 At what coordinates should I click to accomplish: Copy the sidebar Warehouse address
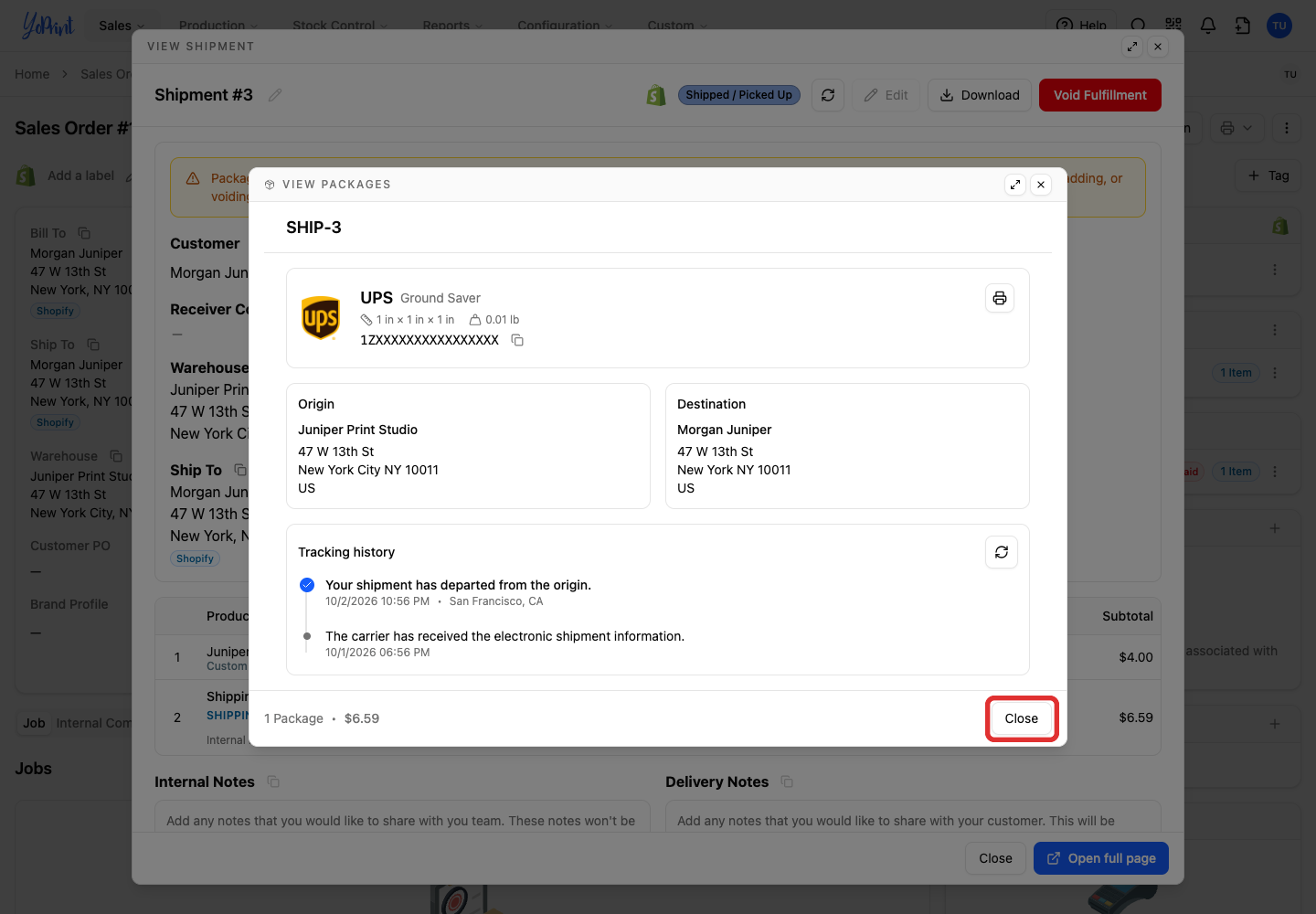(x=116, y=456)
